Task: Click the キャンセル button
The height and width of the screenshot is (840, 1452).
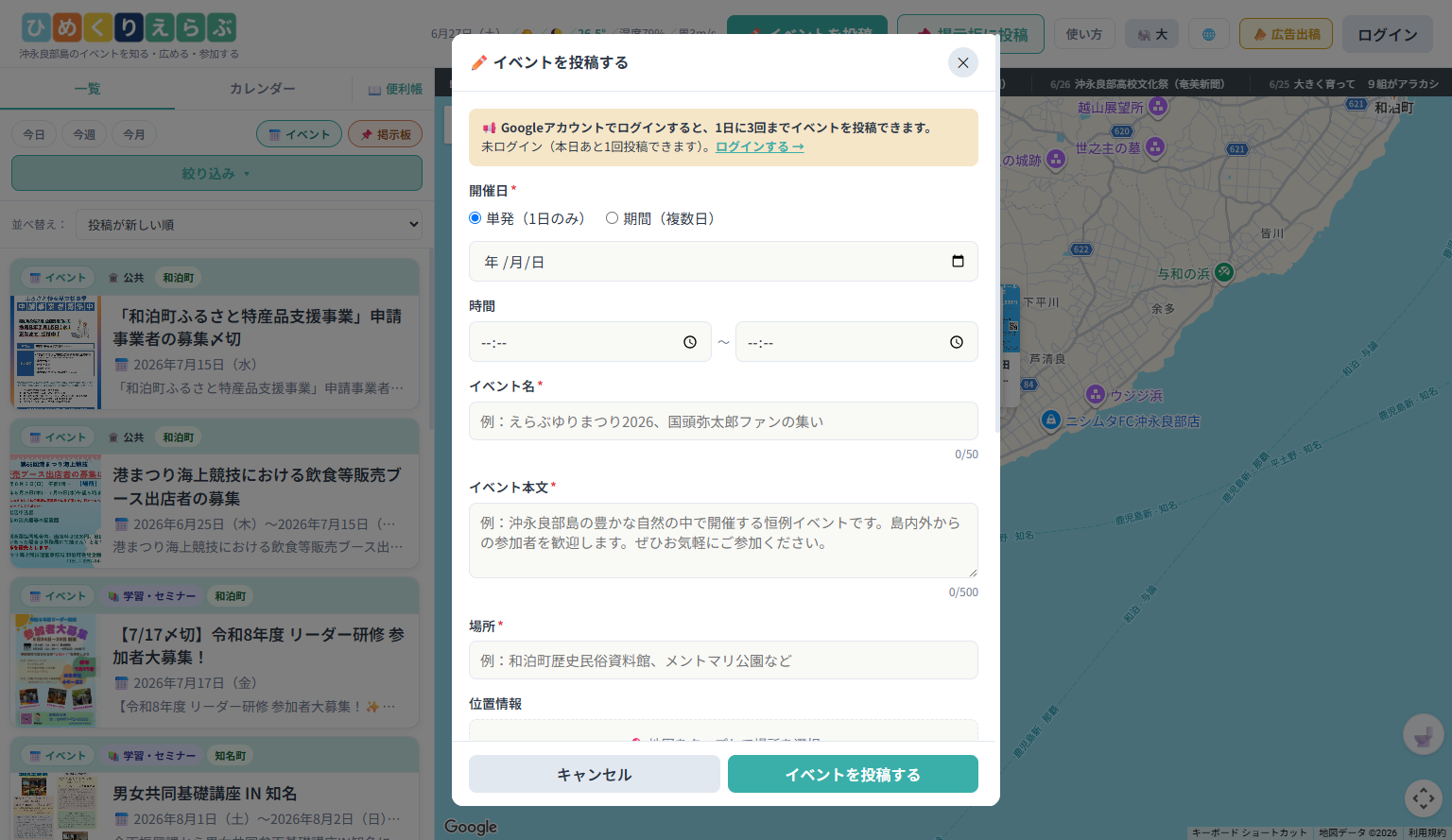Action: click(x=595, y=774)
